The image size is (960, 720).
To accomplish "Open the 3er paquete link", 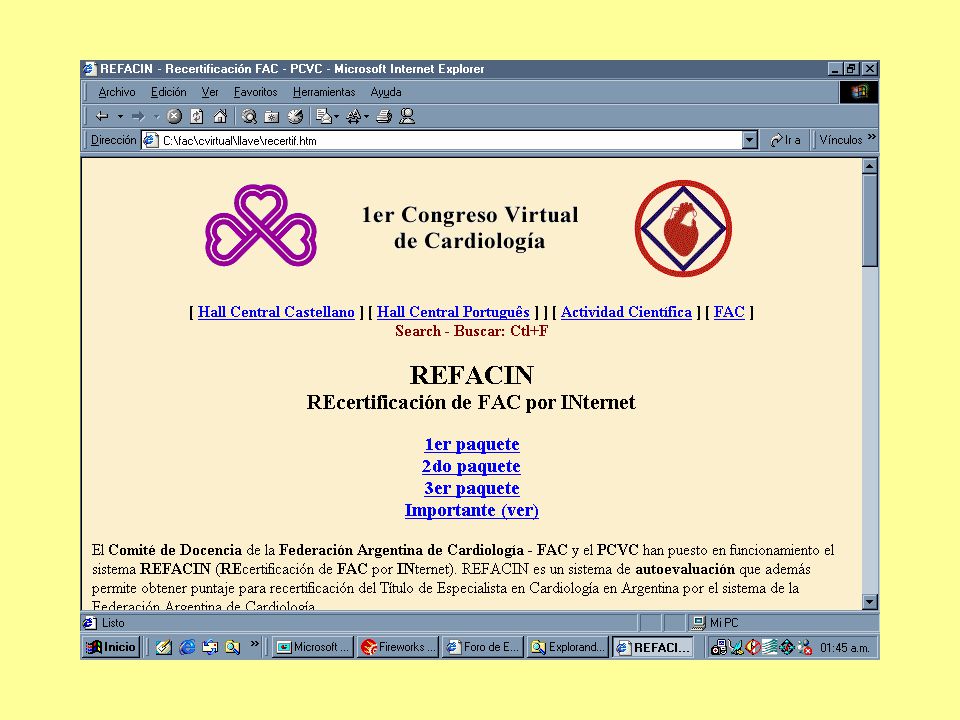I will [472, 488].
